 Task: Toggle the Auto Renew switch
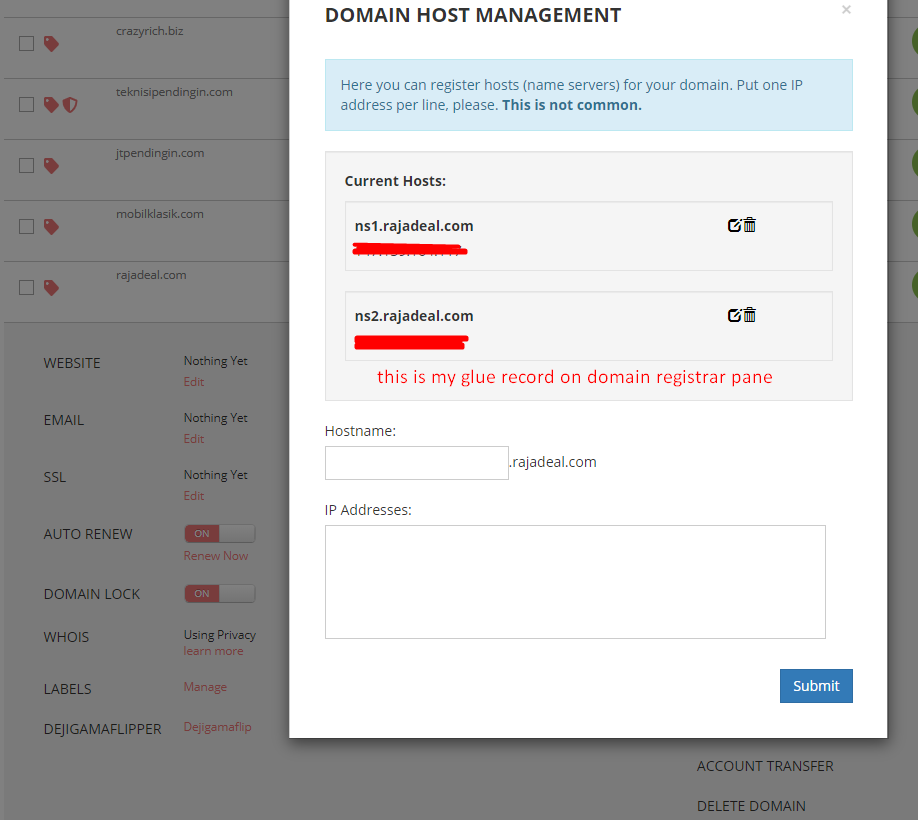click(x=219, y=534)
